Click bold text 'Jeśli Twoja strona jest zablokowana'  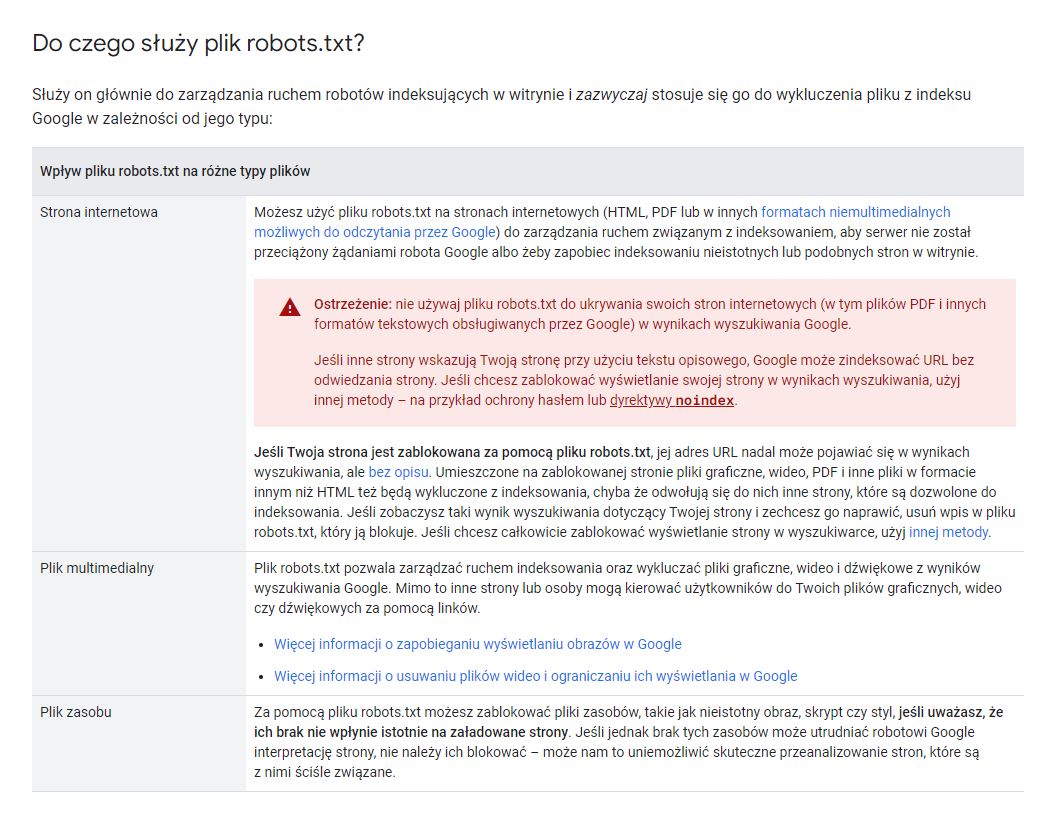452,452
